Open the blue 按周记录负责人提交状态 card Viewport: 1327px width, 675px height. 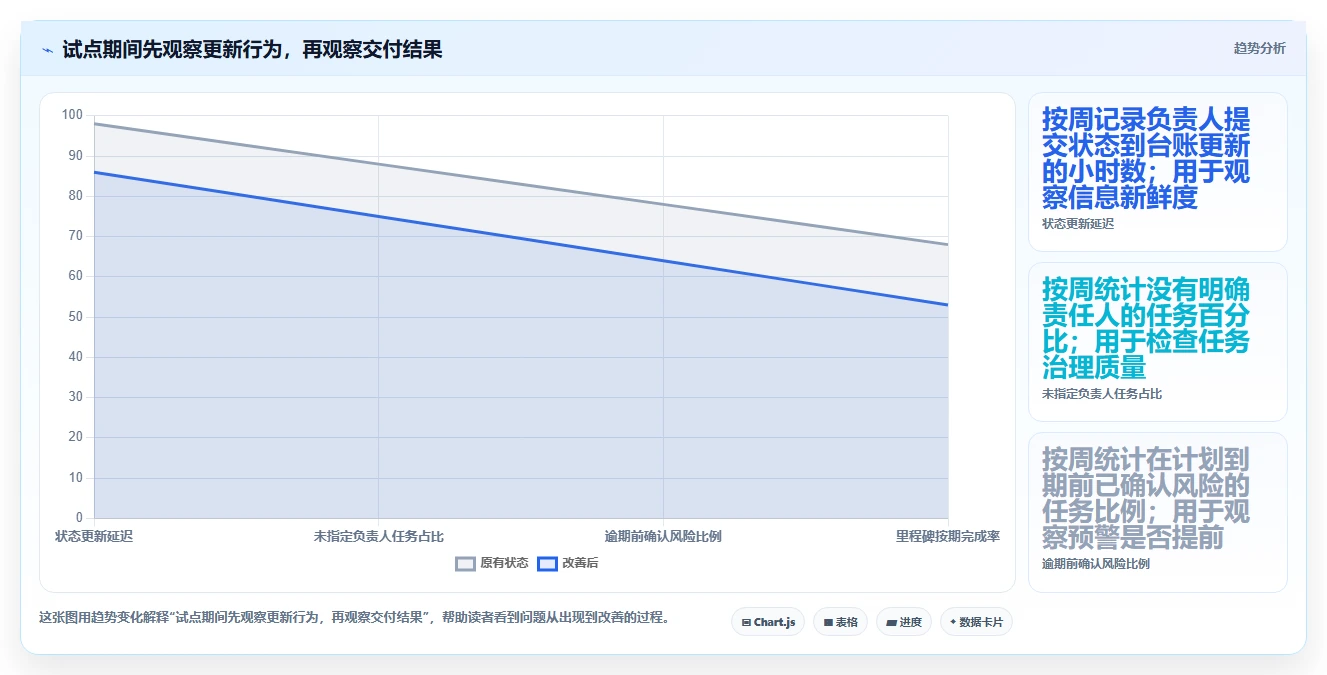point(1158,172)
